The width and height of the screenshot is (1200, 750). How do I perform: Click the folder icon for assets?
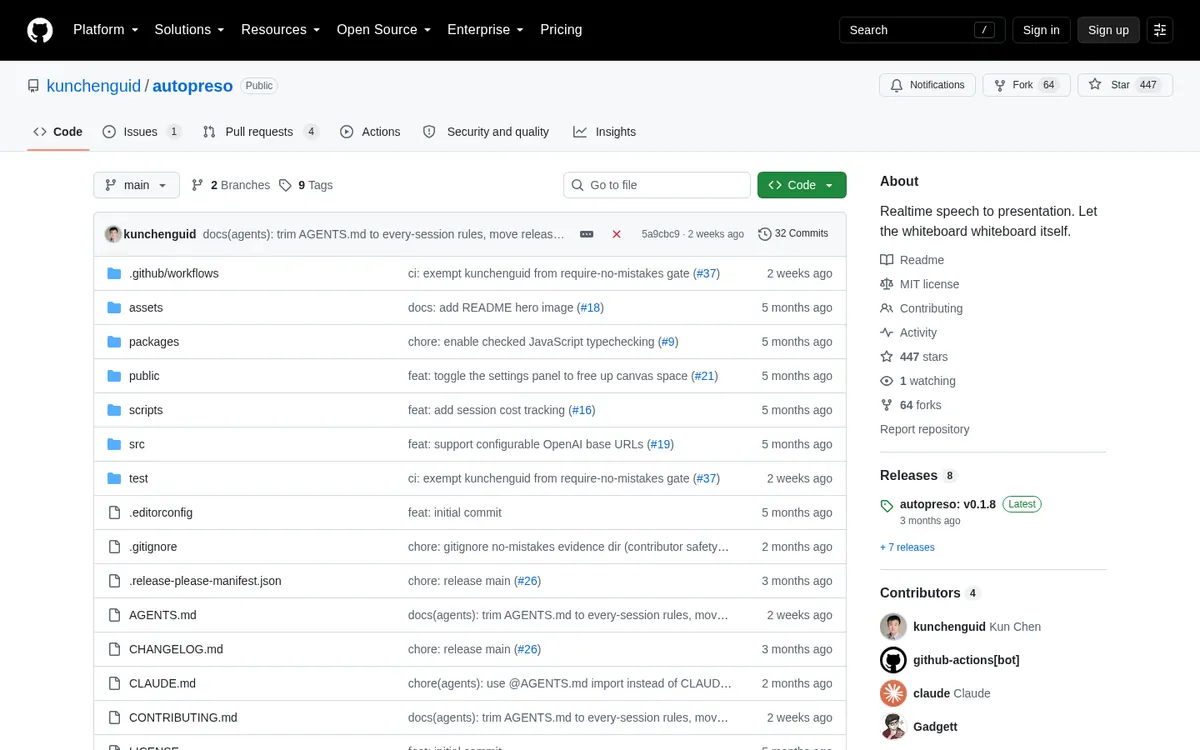point(114,307)
